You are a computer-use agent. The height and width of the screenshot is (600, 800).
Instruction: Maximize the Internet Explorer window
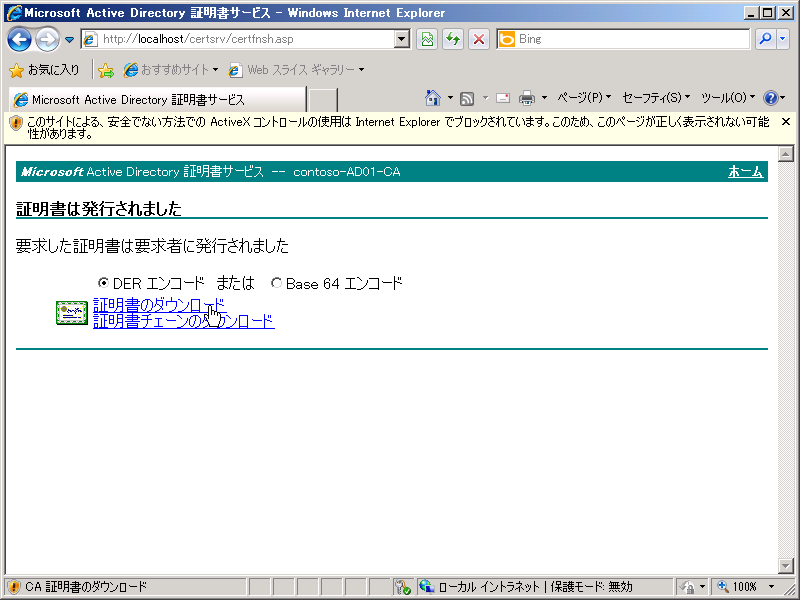[768, 13]
